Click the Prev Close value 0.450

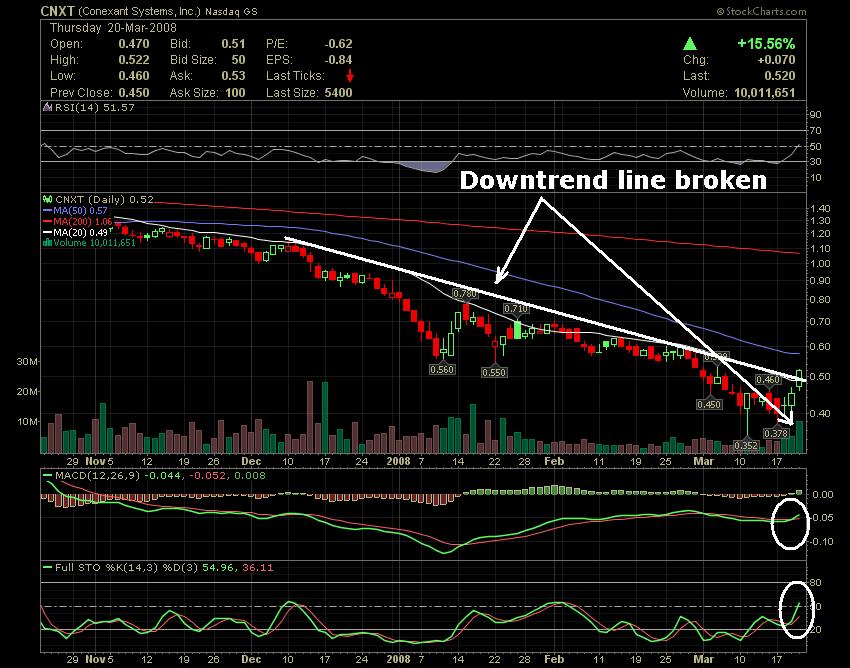(134, 92)
